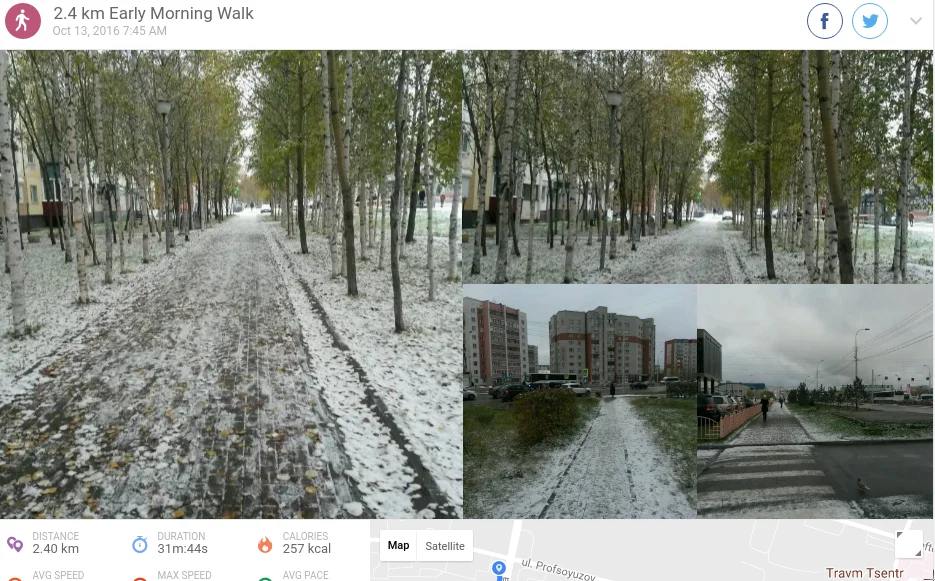Click the walking activity icon
The height and width of the screenshot is (581, 935).
pos(23,21)
